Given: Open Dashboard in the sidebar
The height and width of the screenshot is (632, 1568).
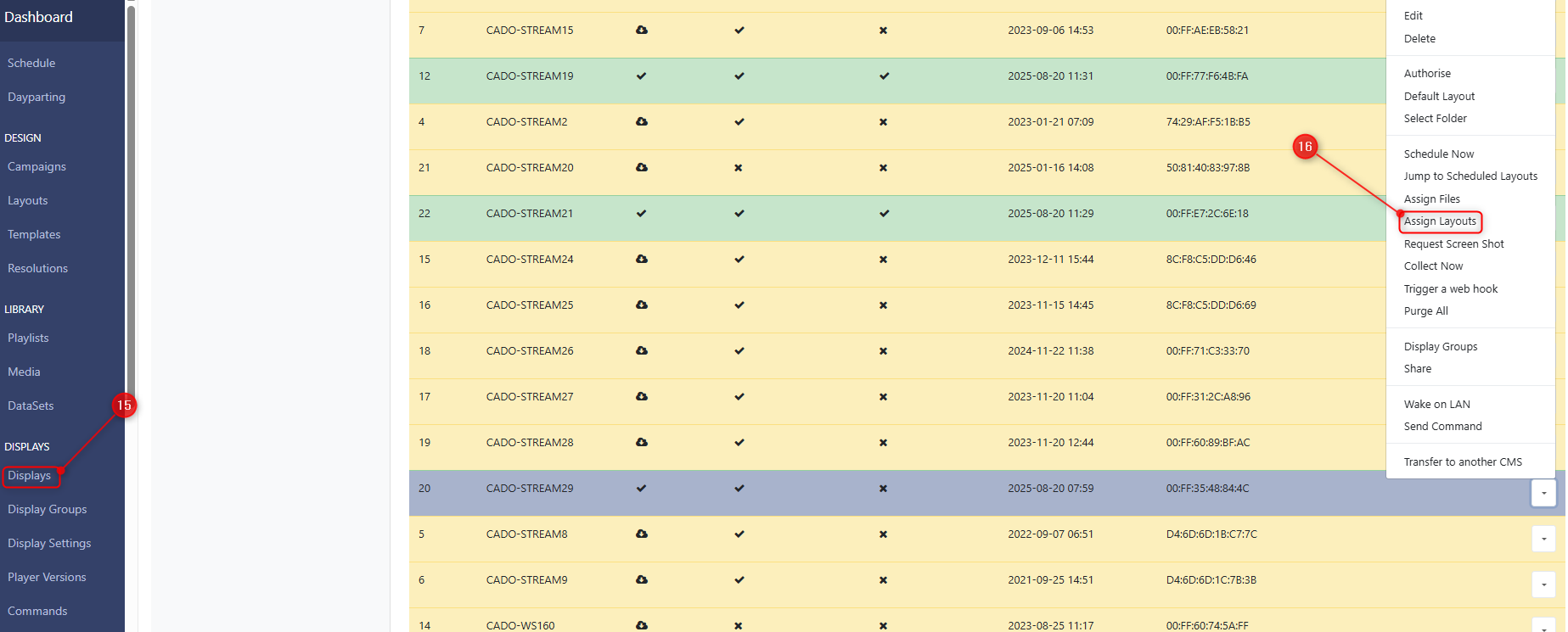Looking at the screenshot, I should point(38,17).
